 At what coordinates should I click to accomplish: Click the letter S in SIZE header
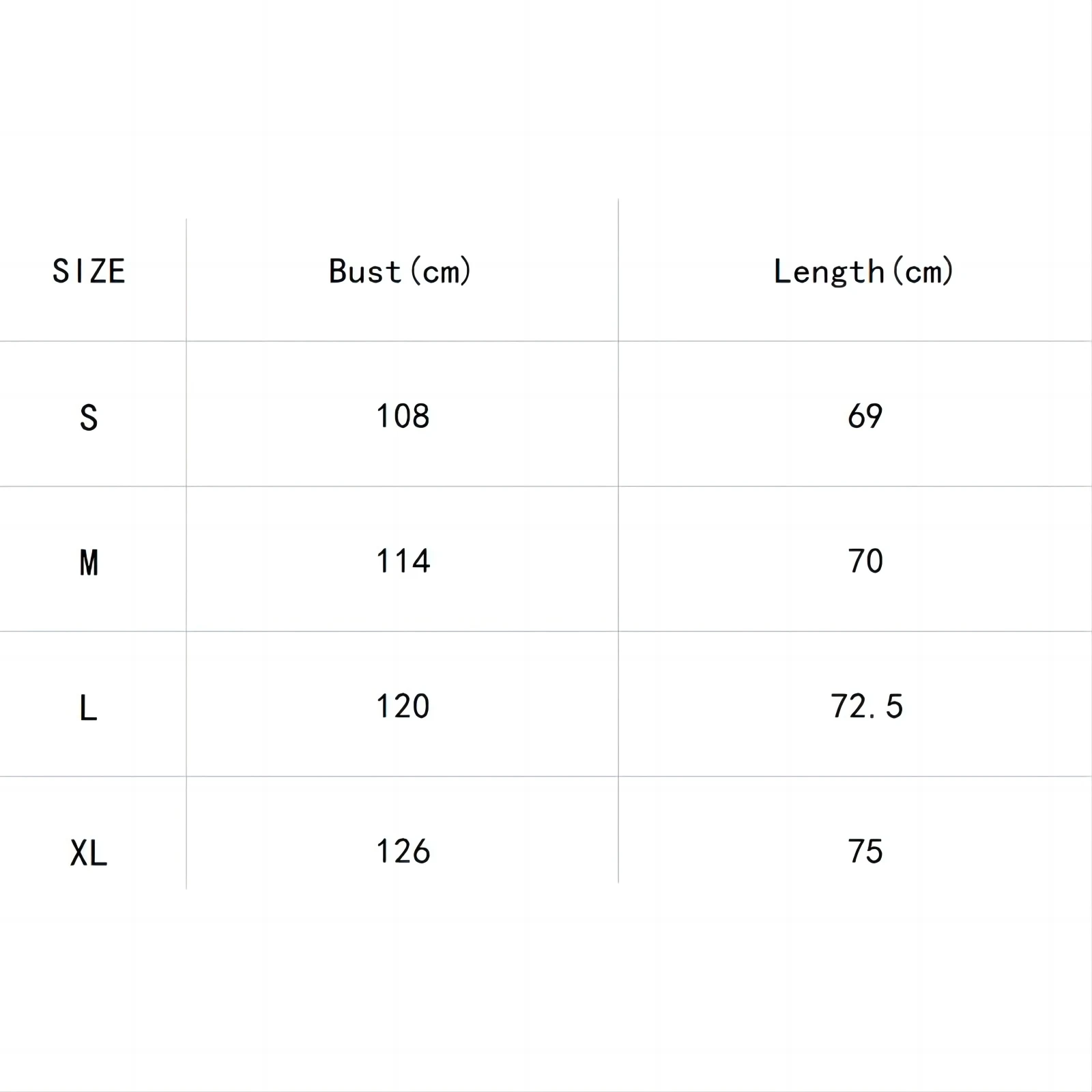point(61,272)
